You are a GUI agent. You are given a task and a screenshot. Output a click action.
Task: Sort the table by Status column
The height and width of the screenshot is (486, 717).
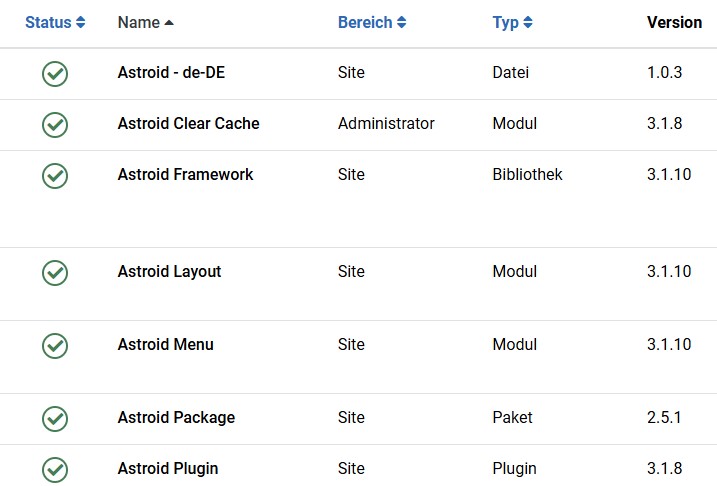click(x=55, y=22)
